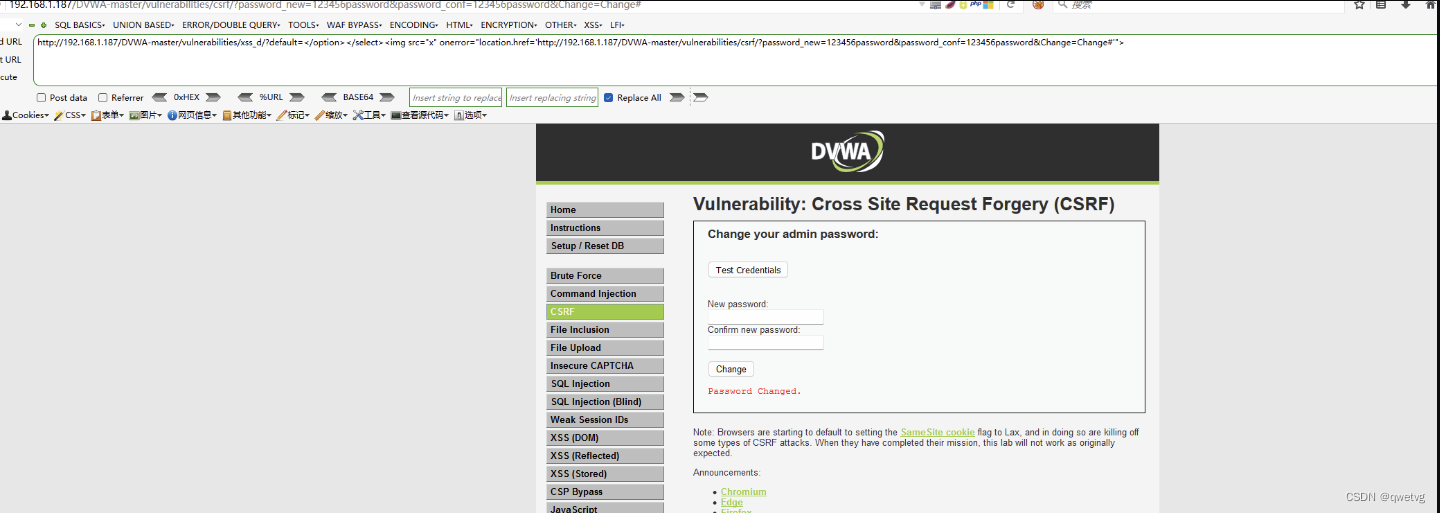Open the WAF BYPASS dropdown

(354, 25)
